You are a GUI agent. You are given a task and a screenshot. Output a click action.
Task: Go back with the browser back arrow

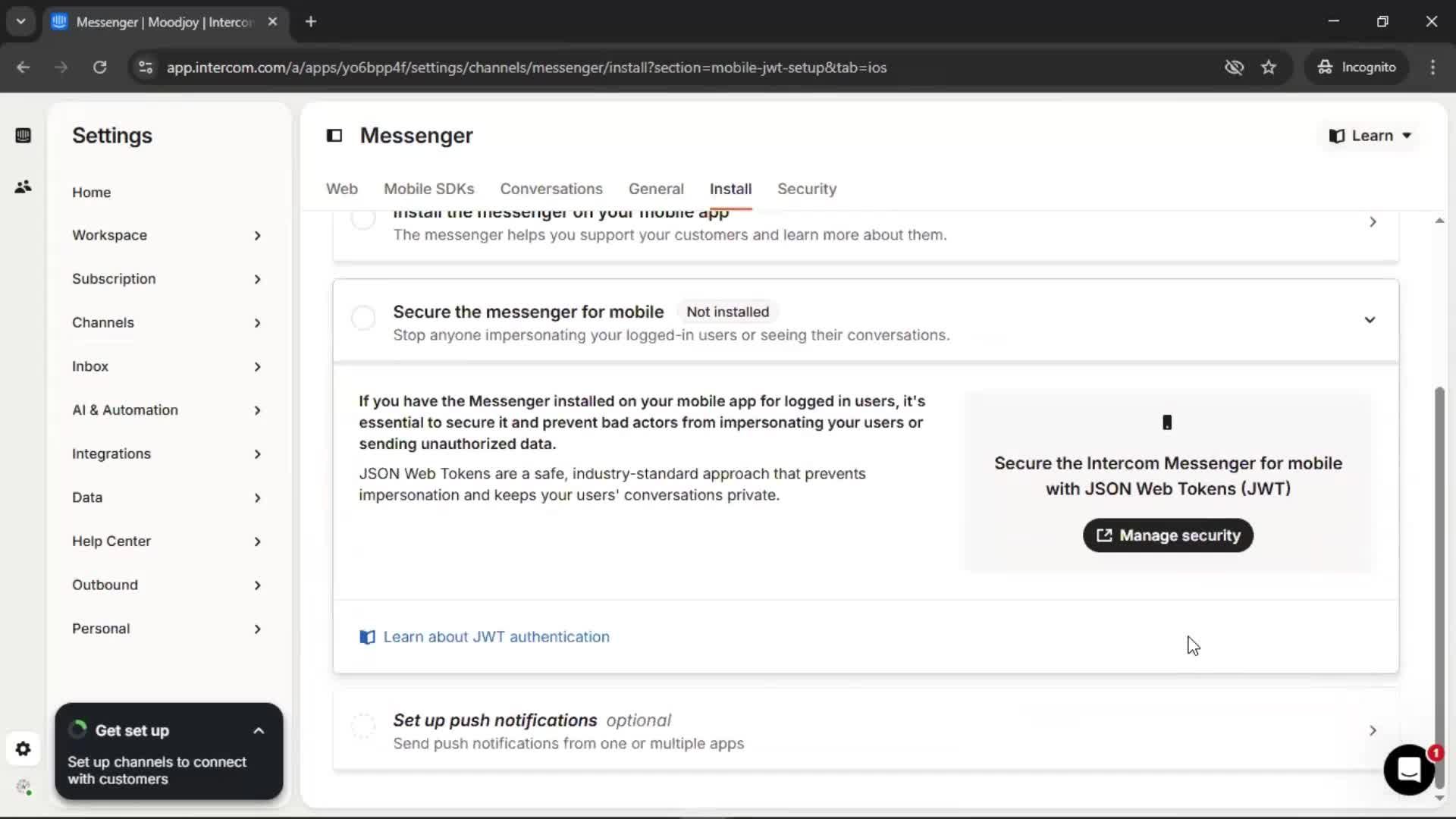(24, 67)
